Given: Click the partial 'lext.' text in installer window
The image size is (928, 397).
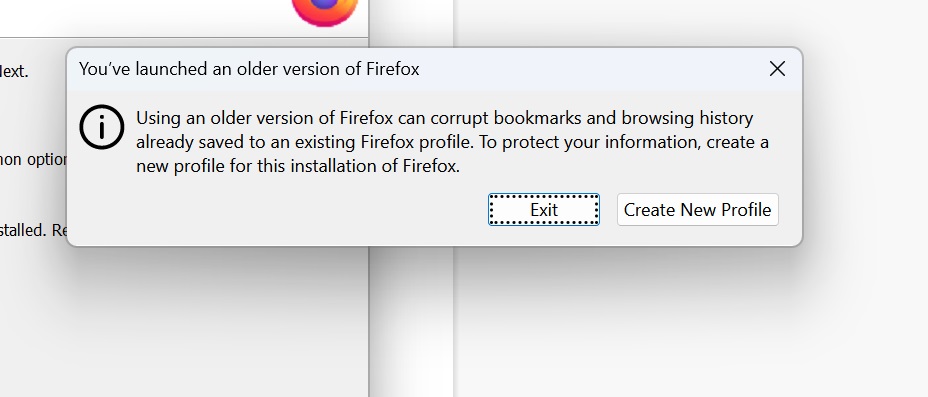Looking at the screenshot, I should pos(14,72).
